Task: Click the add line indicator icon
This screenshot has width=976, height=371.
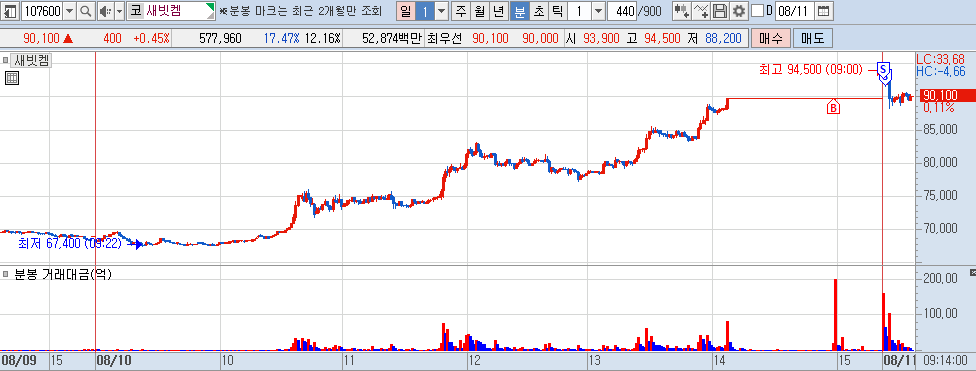Action: [x=701, y=11]
